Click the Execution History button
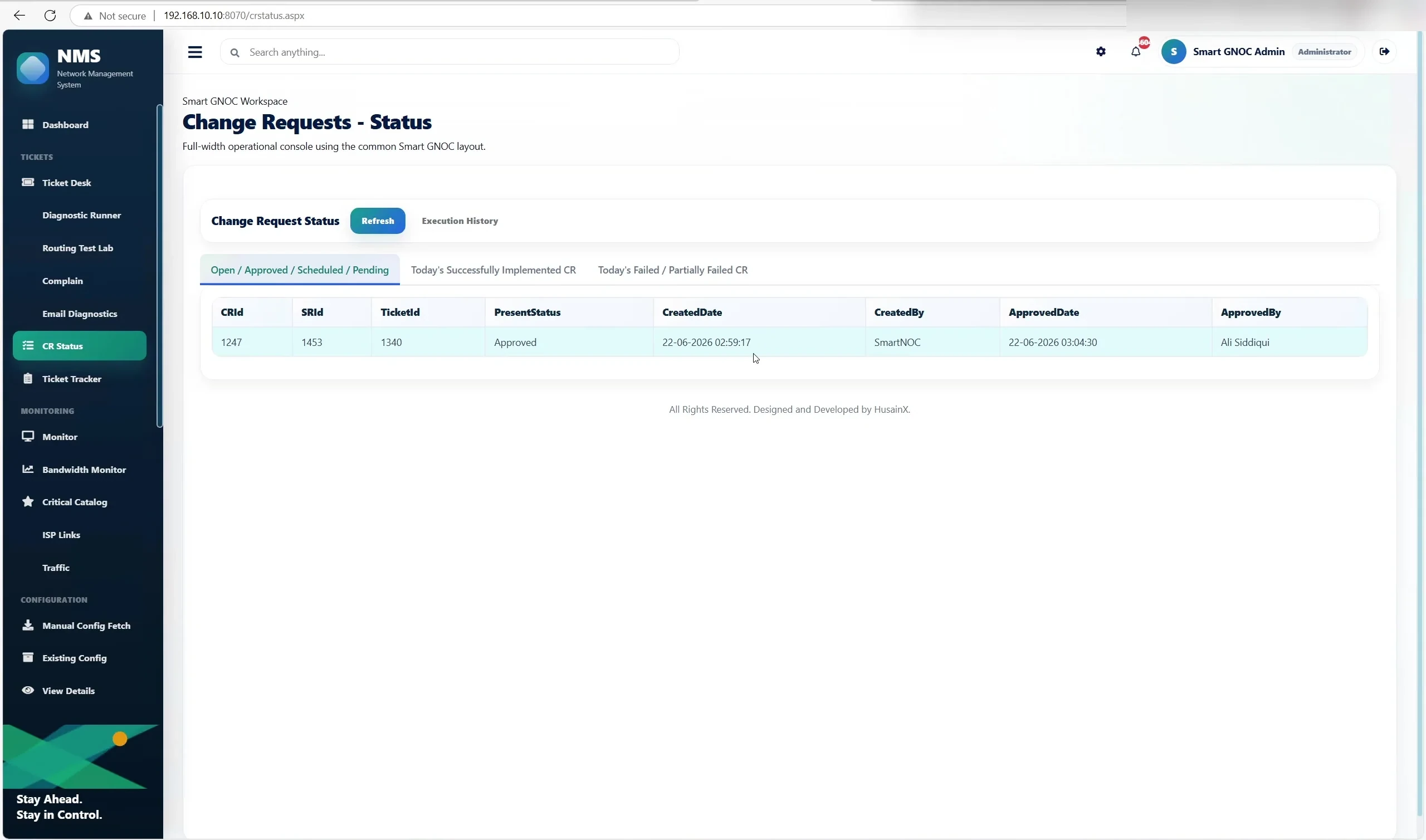Screen dimensions: 1426x840 tap(460, 221)
